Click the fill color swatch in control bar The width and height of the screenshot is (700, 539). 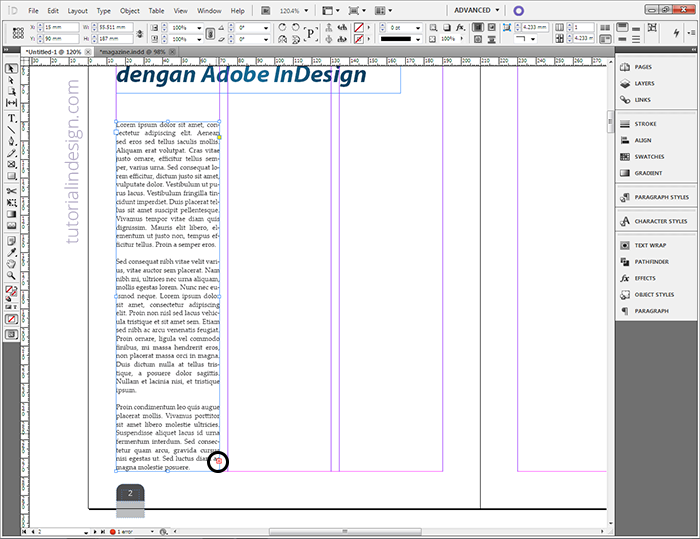point(358,28)
